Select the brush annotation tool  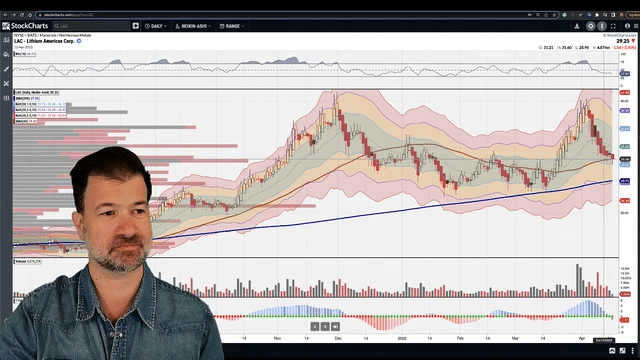click(x=6, y=69)
